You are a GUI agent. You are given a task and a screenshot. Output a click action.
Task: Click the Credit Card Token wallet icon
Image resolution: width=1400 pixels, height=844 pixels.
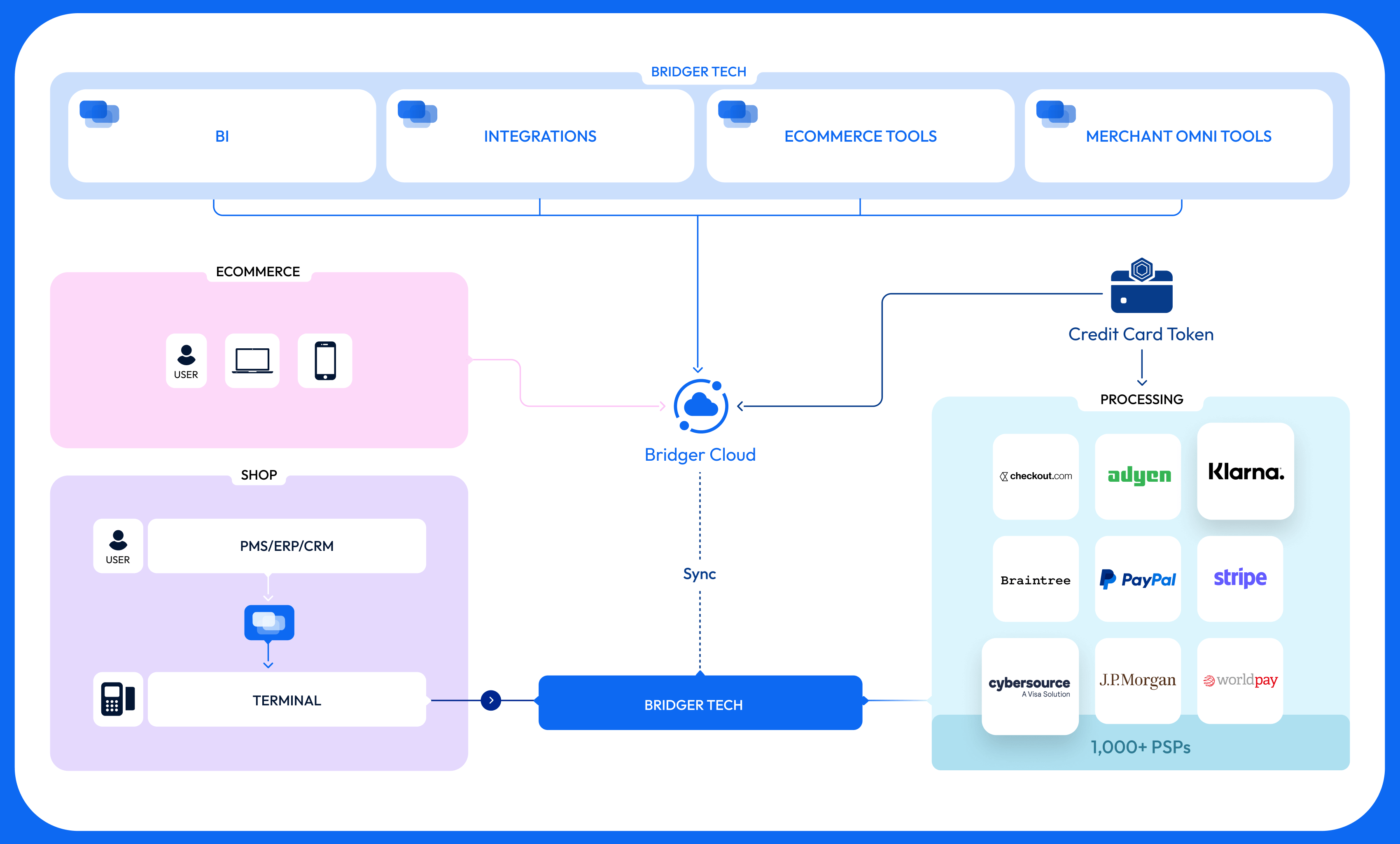pos(1141,285)
